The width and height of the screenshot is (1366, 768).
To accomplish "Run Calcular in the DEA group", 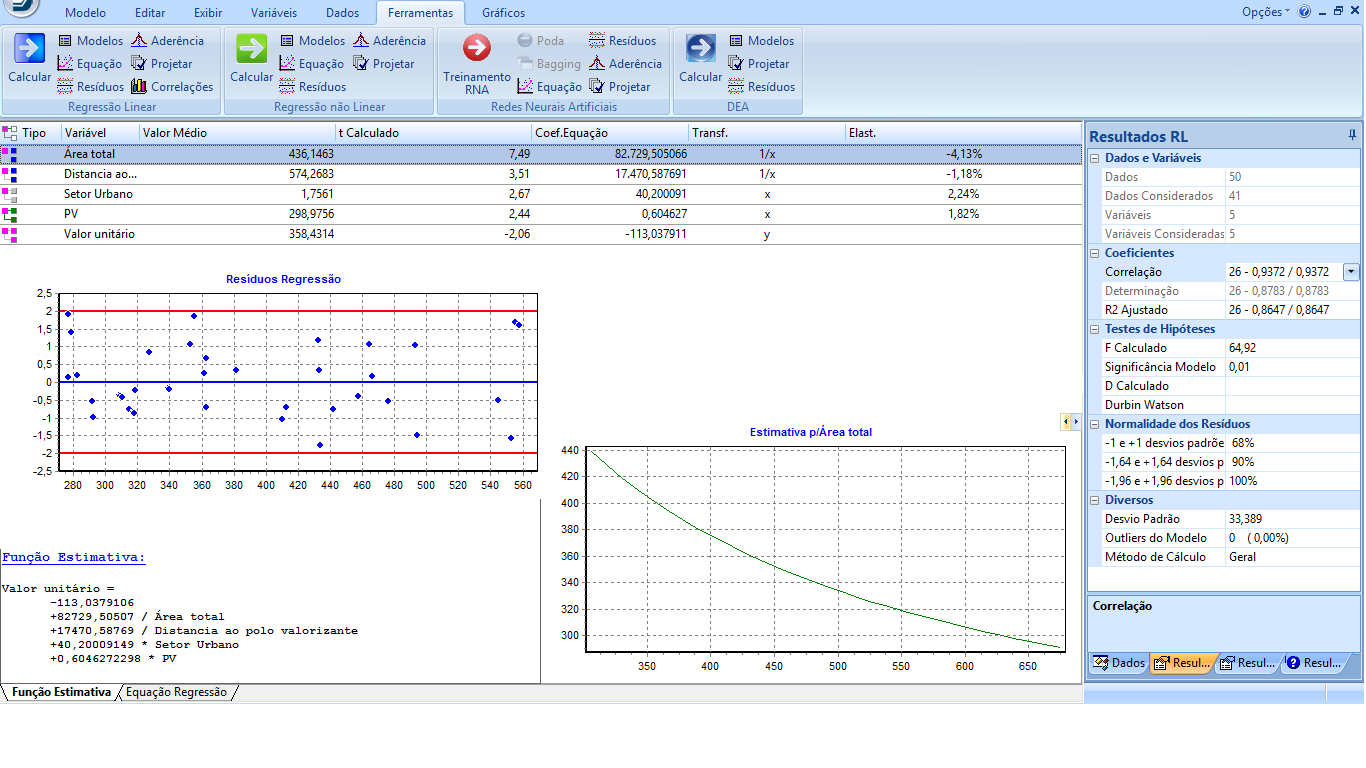I will [x=700, y=59].
